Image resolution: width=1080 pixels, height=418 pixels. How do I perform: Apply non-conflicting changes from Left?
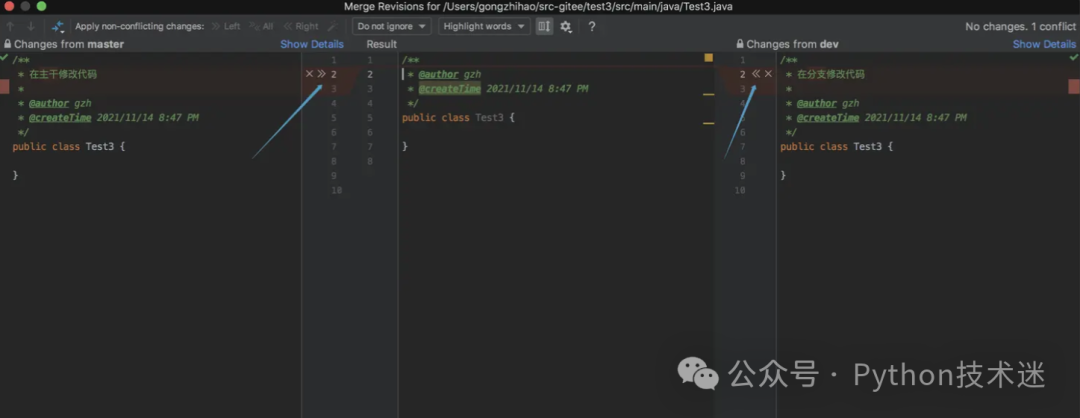pos(226,26)
